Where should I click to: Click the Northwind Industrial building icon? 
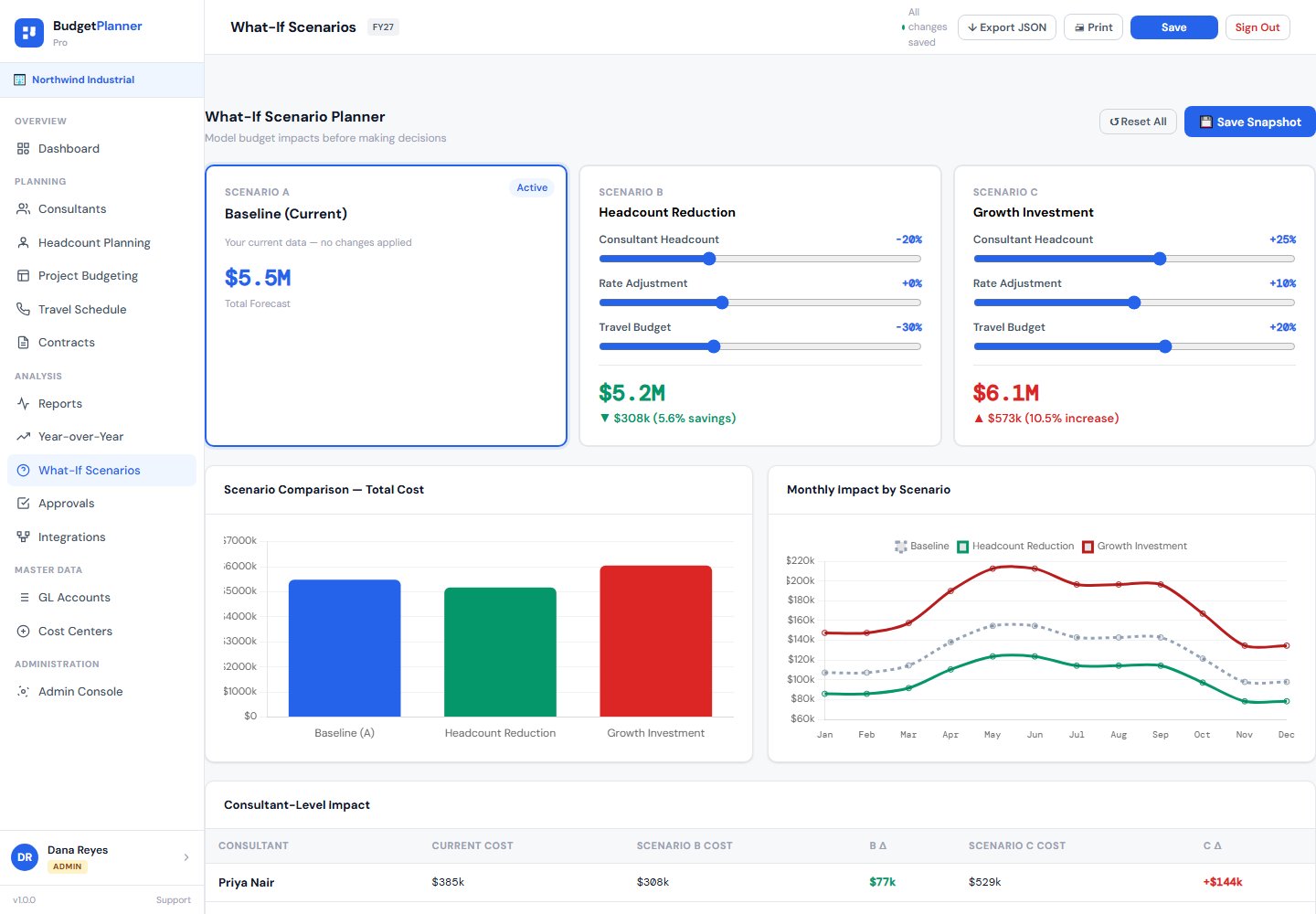[x=20, y=80]
